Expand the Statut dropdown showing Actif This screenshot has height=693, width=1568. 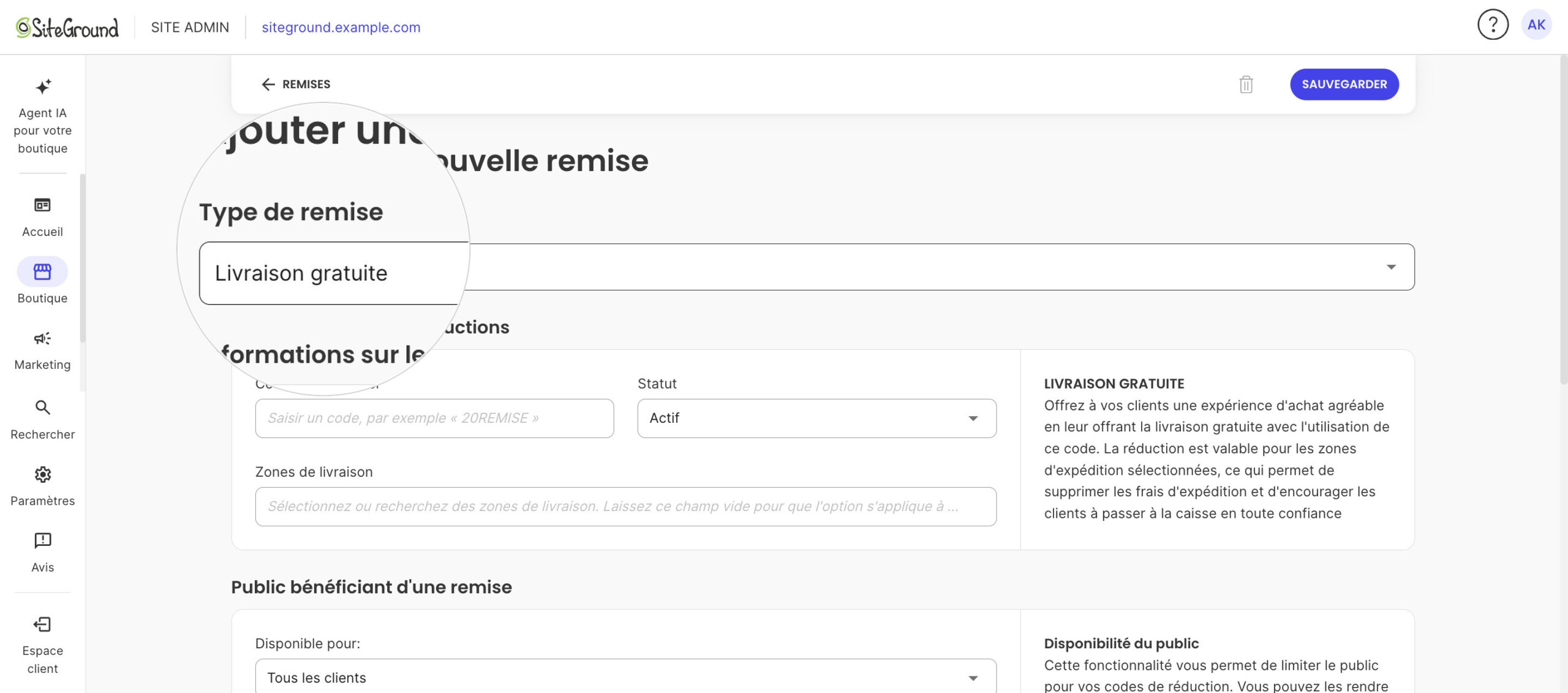point(816,418)
